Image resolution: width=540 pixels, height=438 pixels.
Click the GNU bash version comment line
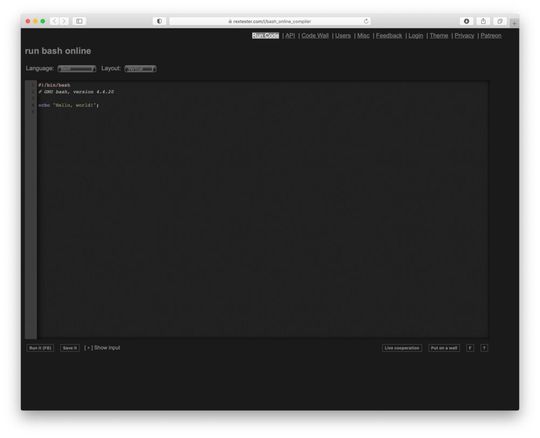pos(76,92)
